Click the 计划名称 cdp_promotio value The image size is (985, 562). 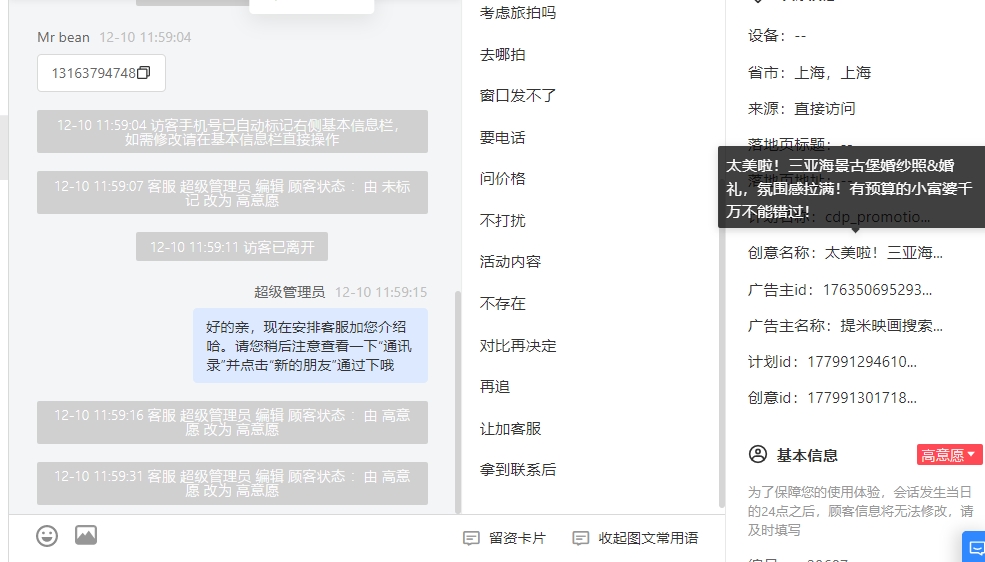pos(877,217)
